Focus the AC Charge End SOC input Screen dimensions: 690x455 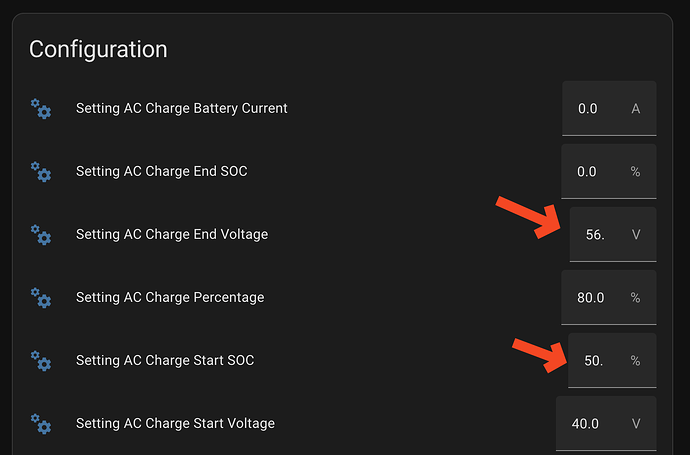pos(588,171)
